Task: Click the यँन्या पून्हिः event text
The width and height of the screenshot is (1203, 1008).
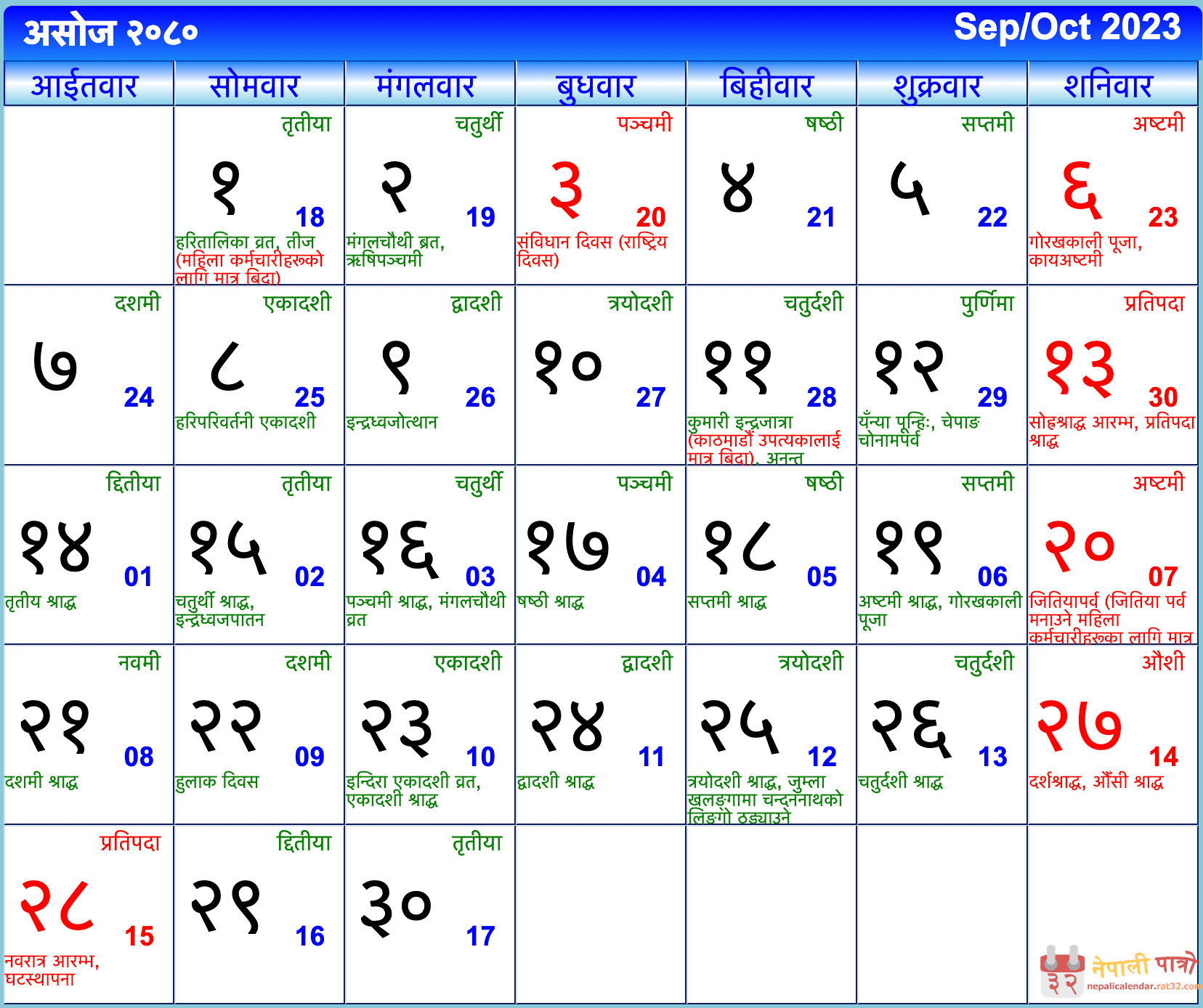Action: click(919, 431)
